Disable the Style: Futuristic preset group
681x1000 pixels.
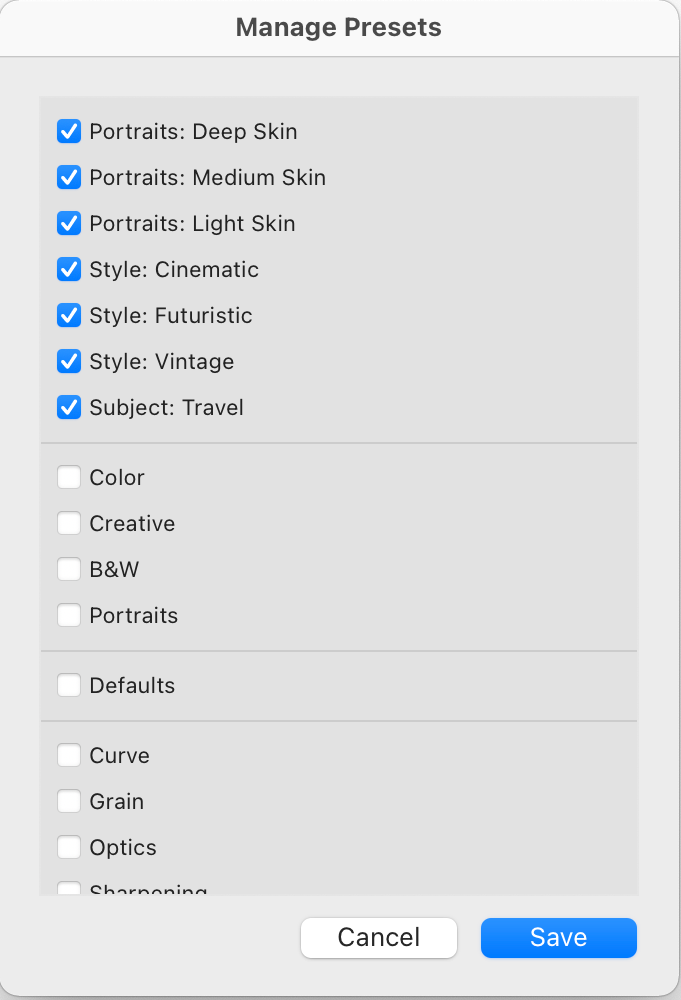tap(69, 315)
